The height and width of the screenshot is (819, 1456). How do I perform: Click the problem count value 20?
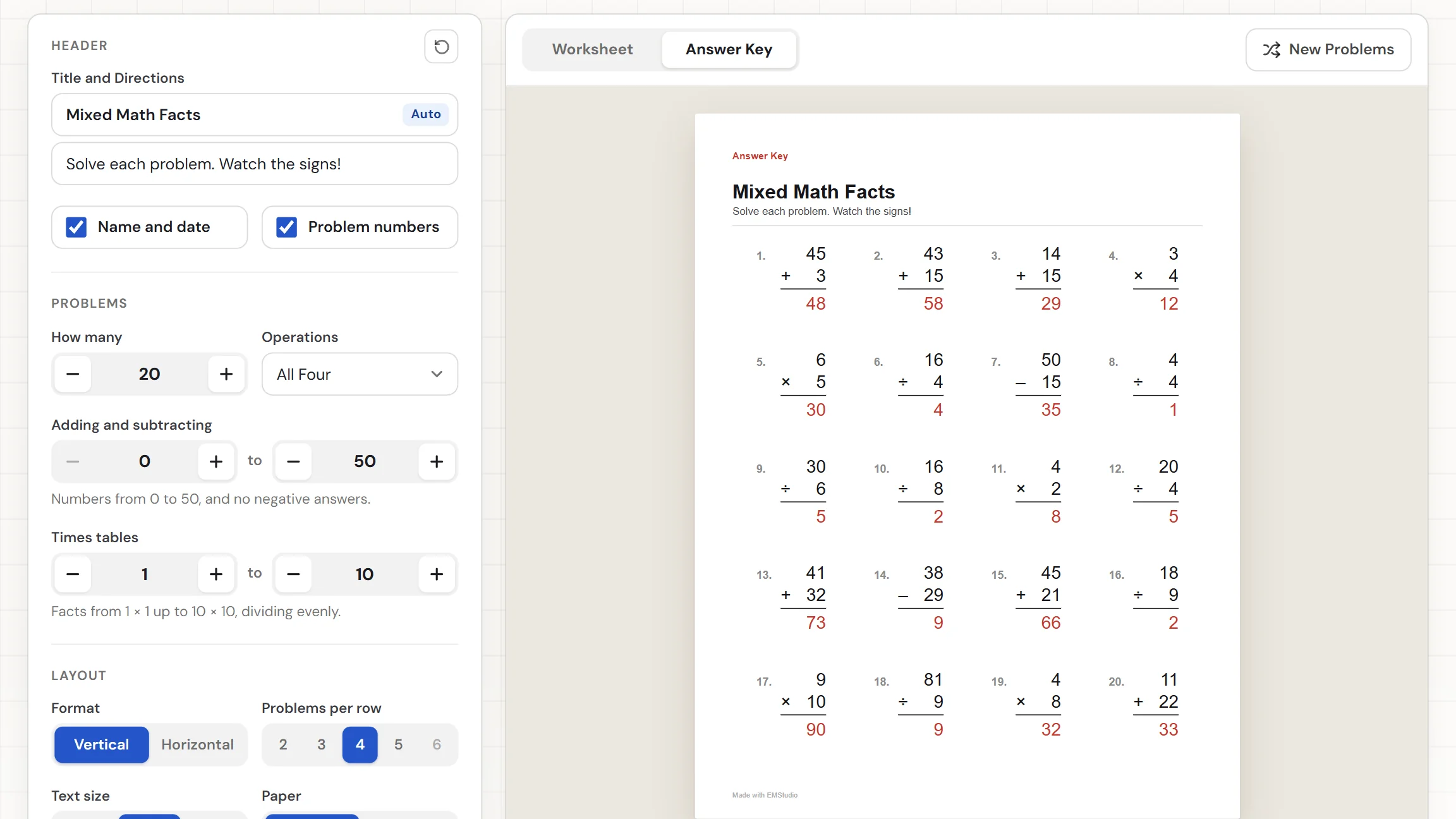click(150, 374)
